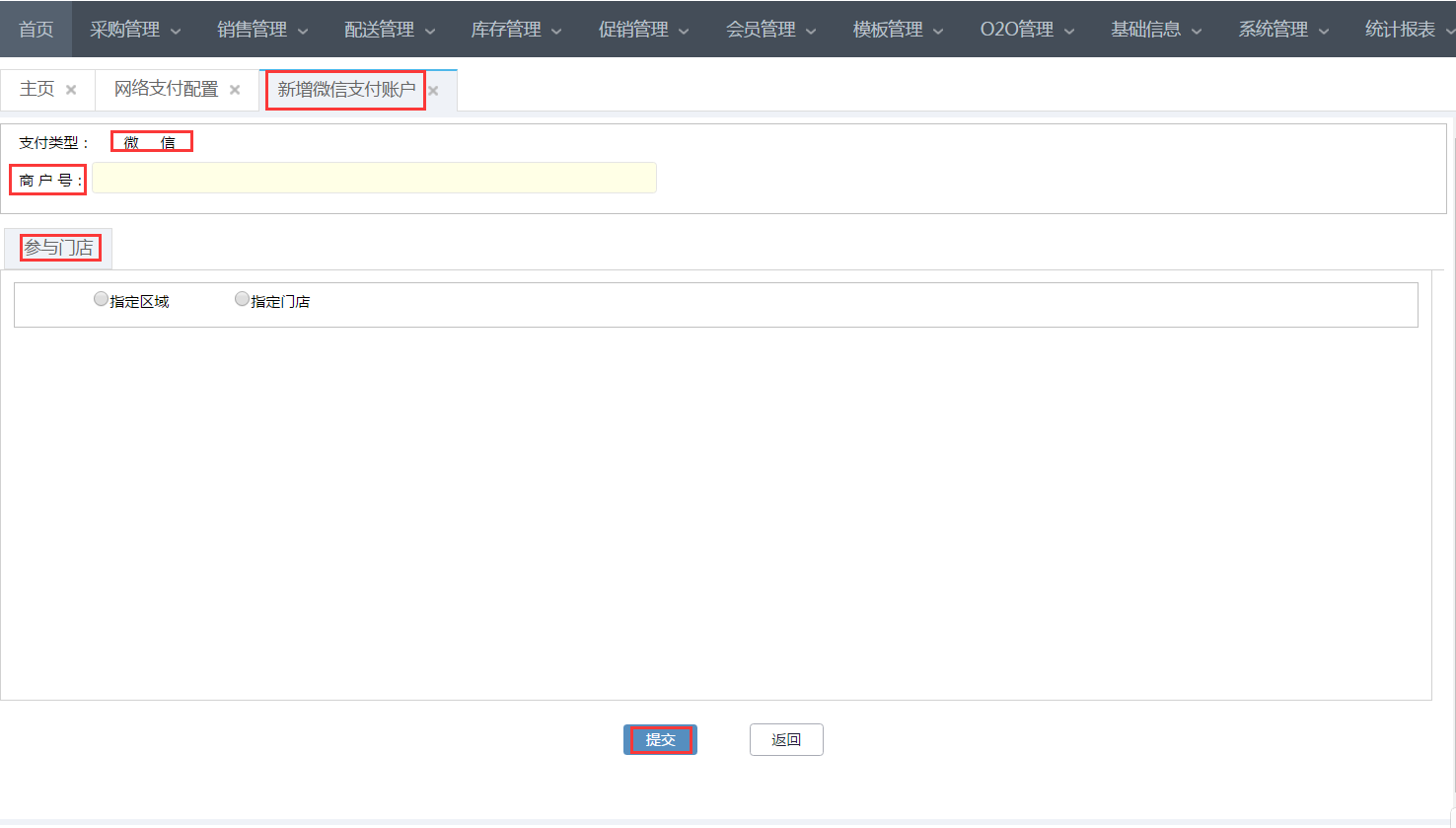This screenshot has height=828, width=1456.
Task: Expand the 库存管理 dropdown menu
Action: (517, 30)
